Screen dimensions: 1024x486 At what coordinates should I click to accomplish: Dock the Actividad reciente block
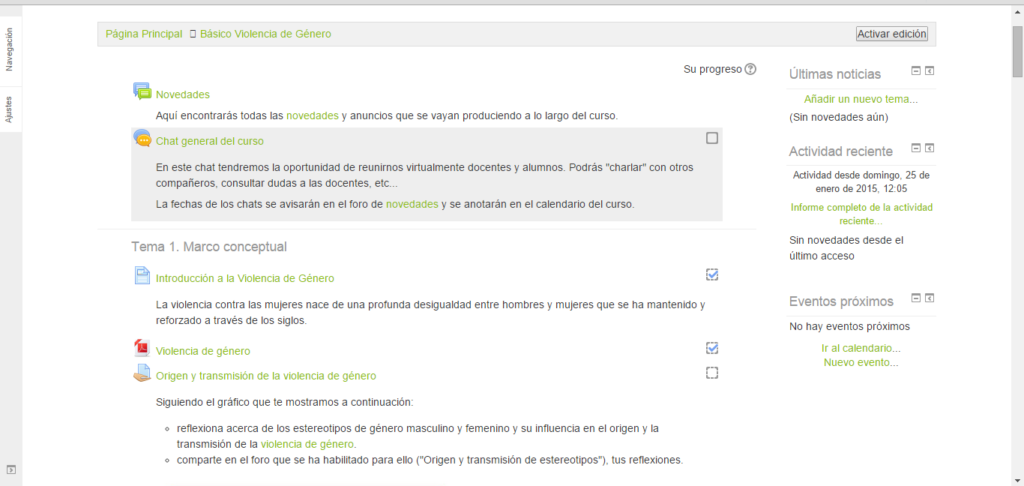tap(929, 149)
